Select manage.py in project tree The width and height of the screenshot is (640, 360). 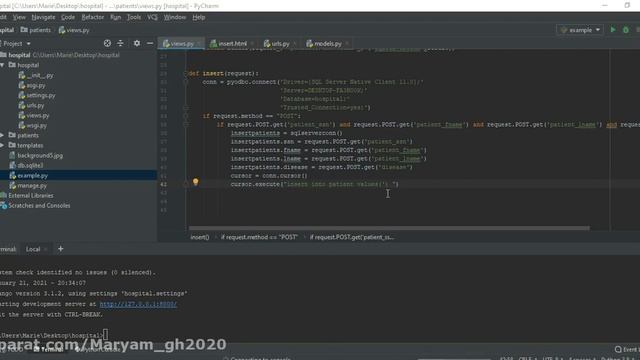(x=28, y=185)
